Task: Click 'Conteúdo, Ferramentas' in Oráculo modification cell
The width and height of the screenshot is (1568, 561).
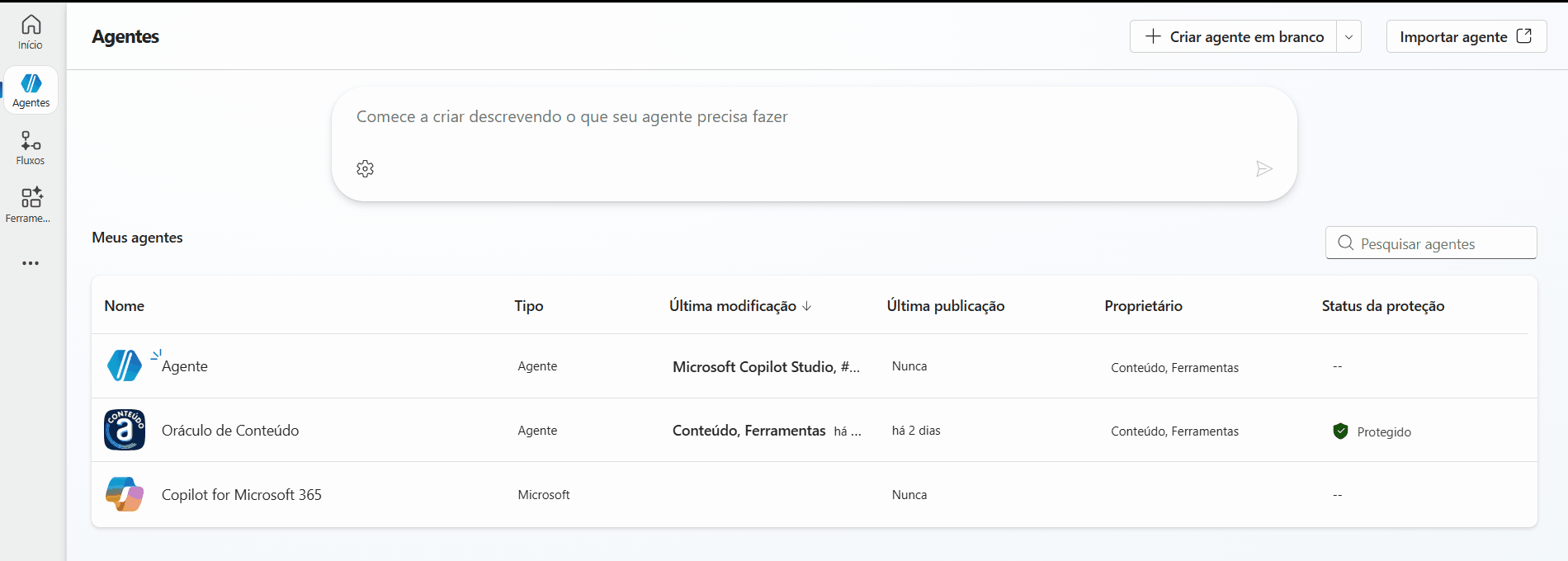Action: pyautogui.click(x=749, y=431)
